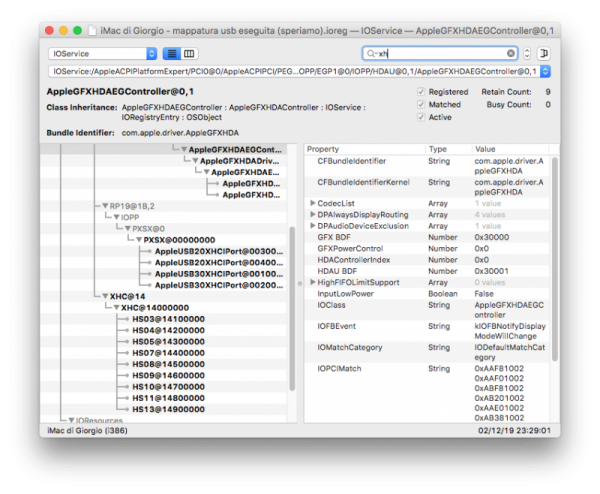Click the magnifying glass search icon
Image resolution: width=600 pixels, height=494 pixels.
[372, 53]
